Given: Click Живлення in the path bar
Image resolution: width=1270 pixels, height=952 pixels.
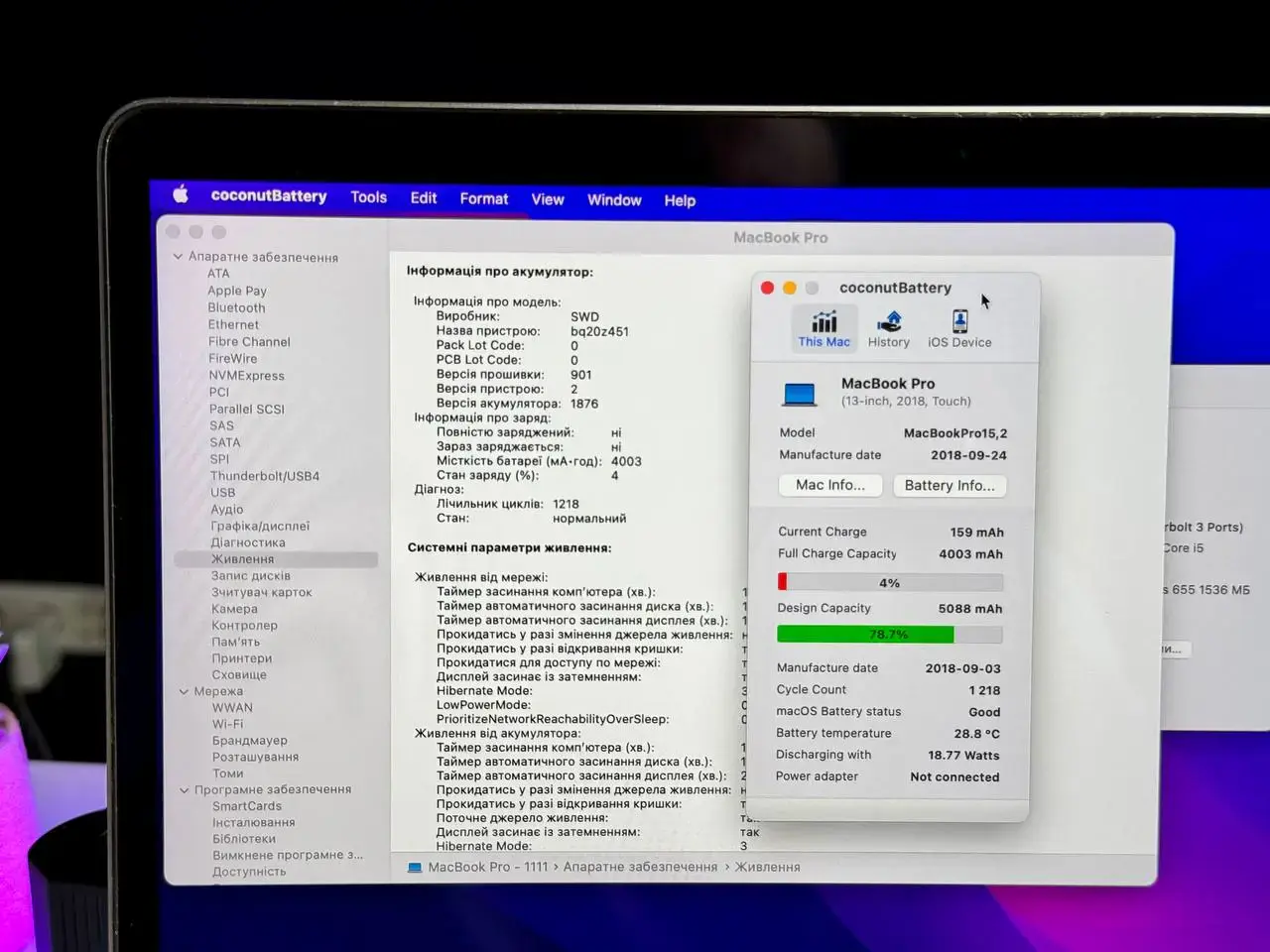Looking at the screenshot, I should point(767,867).
